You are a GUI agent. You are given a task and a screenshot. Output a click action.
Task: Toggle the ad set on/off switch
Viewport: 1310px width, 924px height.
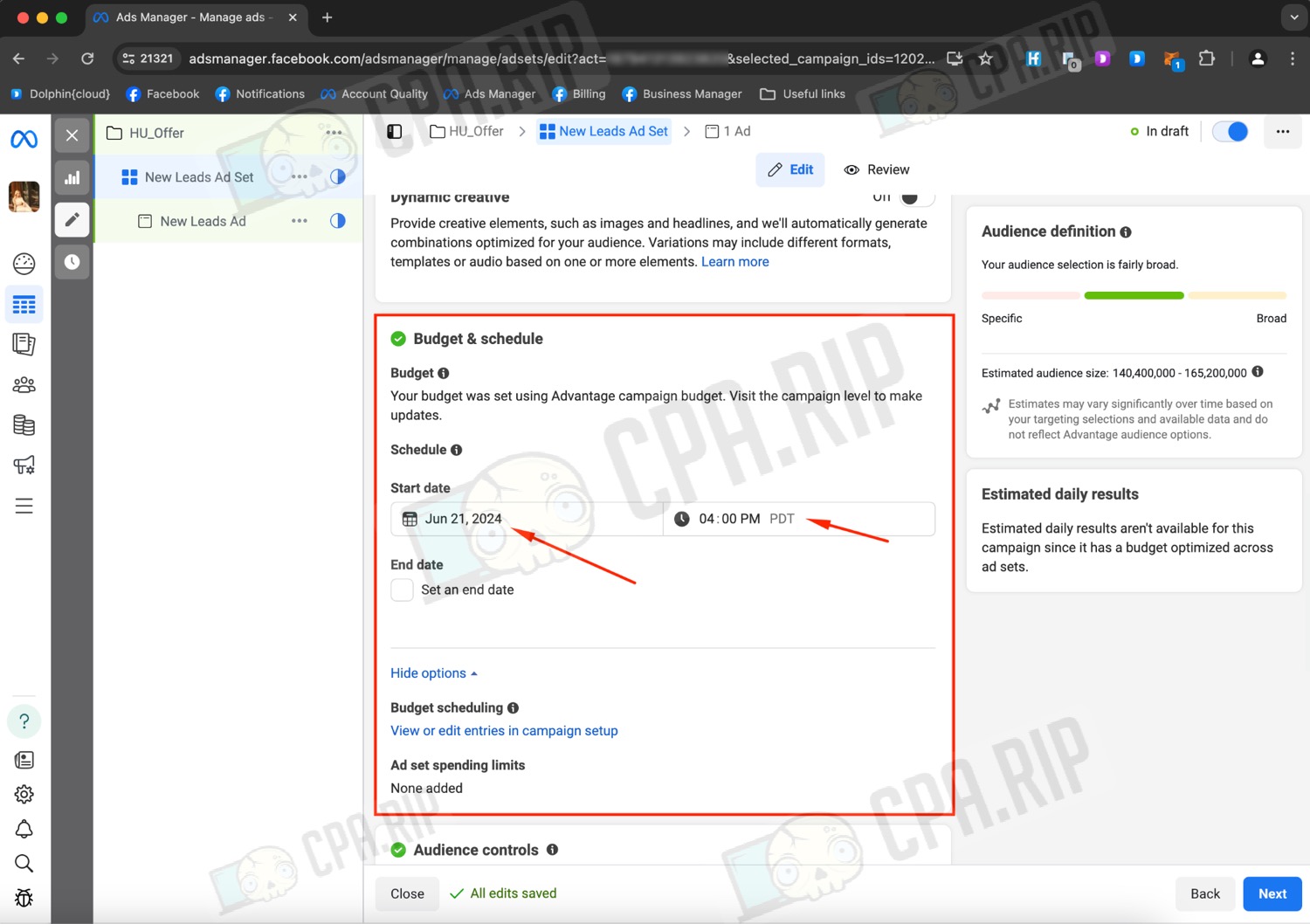[x=1231, y=132]
